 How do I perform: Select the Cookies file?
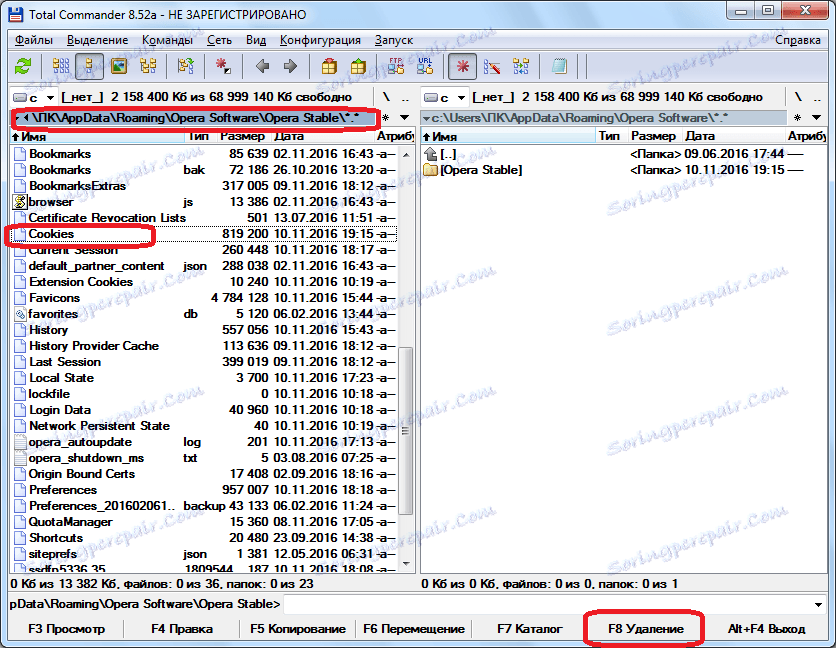click(x=204, y=234)
